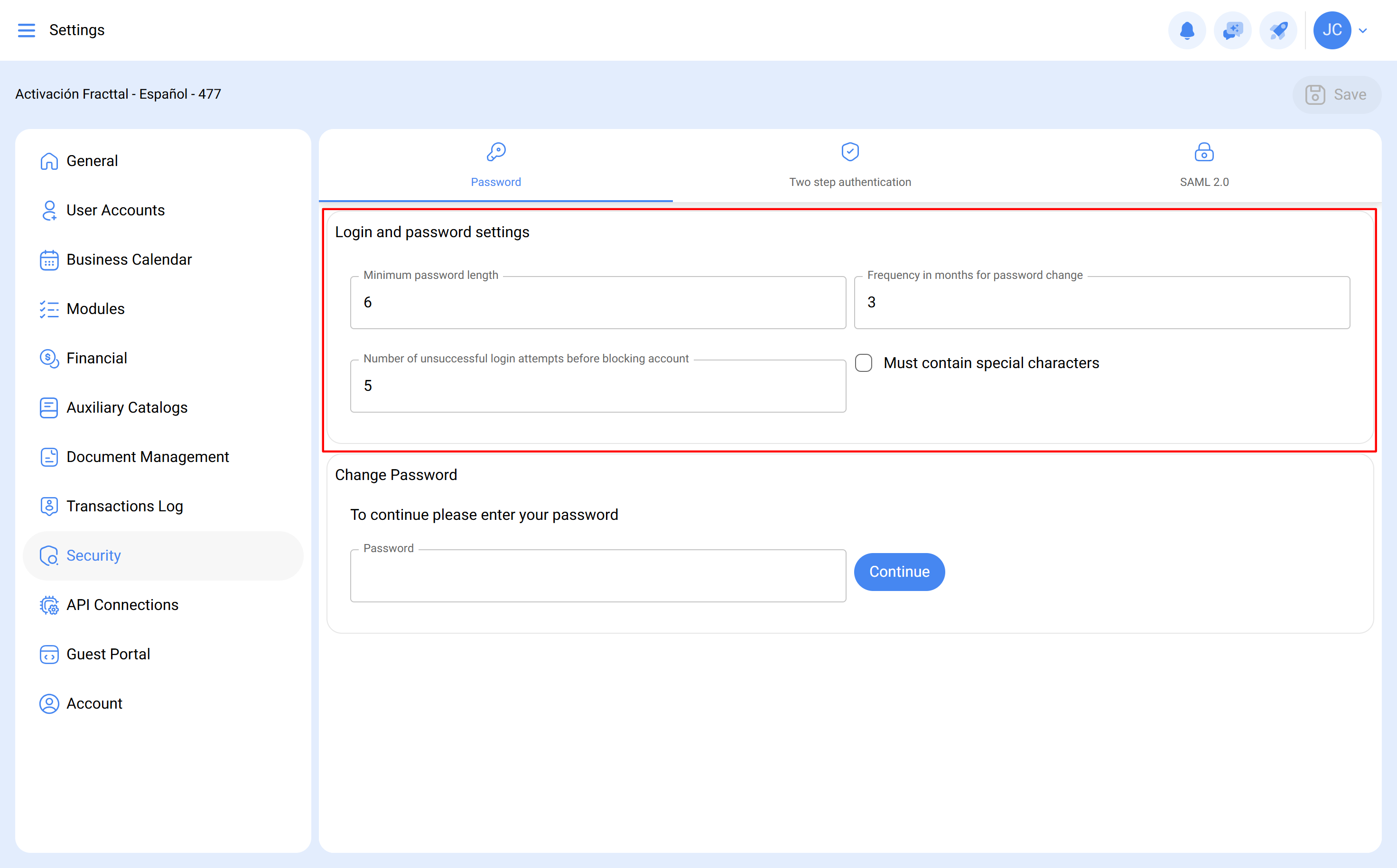Open Transactions Log via its icon
The image size is (1397, 868).
pyautogui.click(x=49, y=506)
